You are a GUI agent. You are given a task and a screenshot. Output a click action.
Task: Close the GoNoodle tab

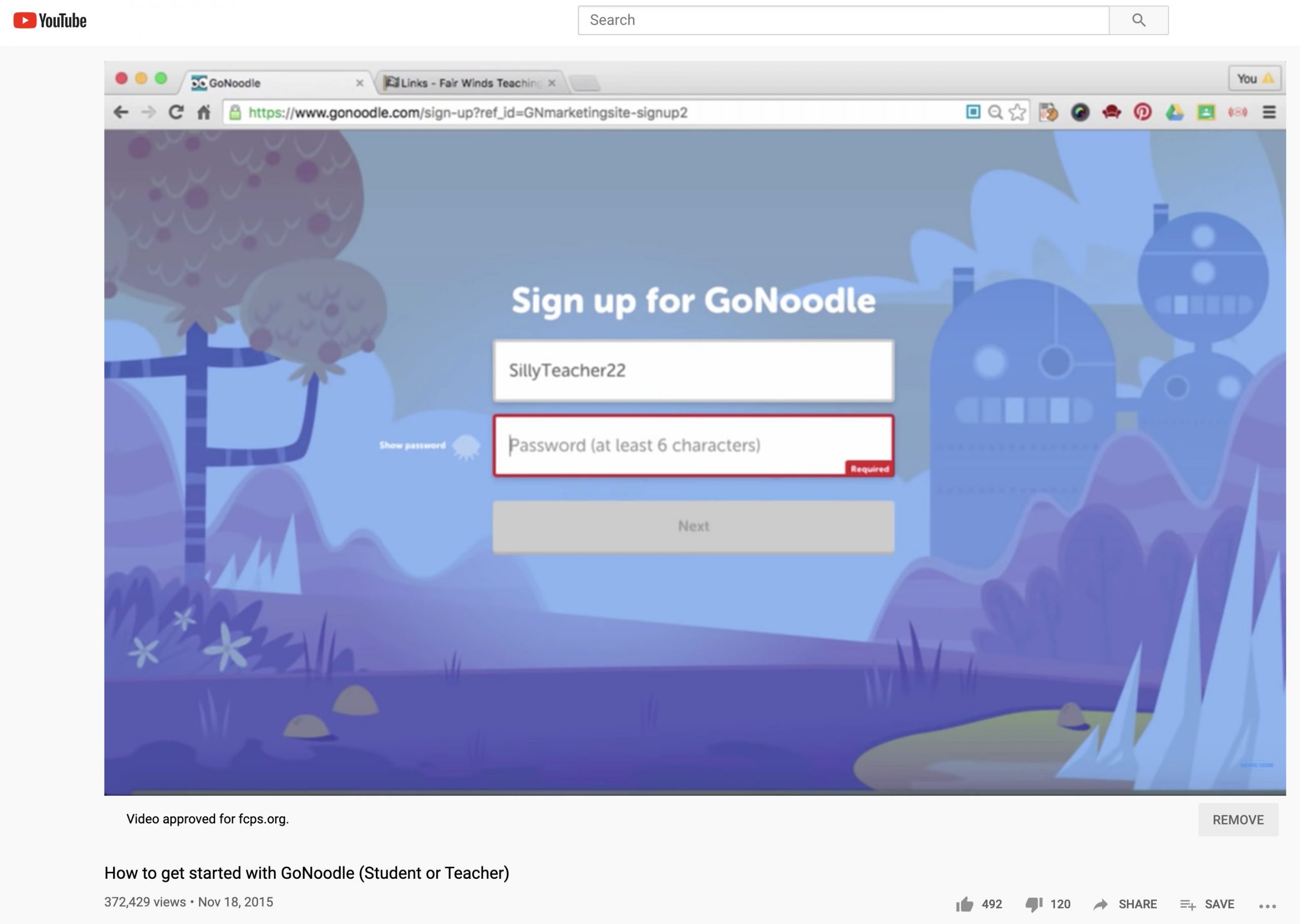point(360,83)
